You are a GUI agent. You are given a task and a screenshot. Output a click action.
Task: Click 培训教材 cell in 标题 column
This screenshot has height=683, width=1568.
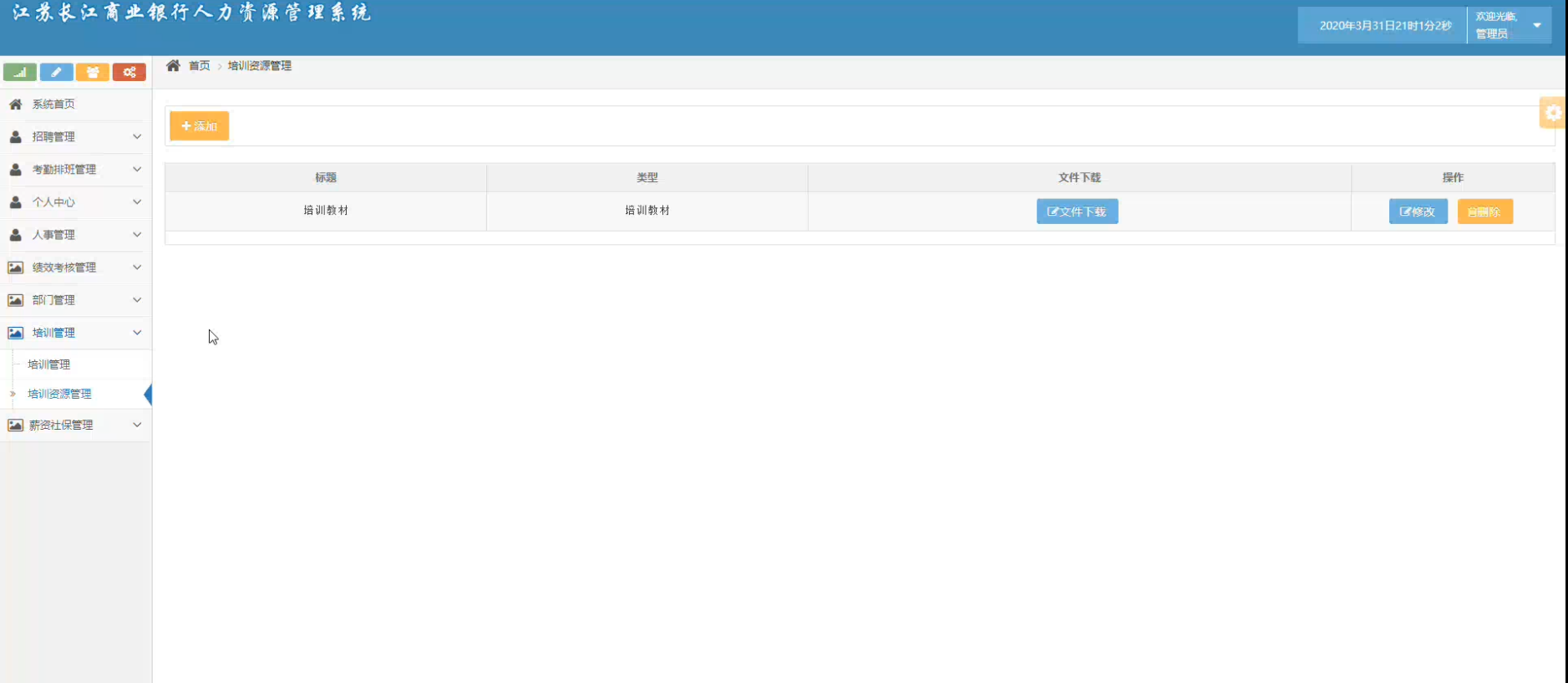pyautogui.click(x=326, y=211)
